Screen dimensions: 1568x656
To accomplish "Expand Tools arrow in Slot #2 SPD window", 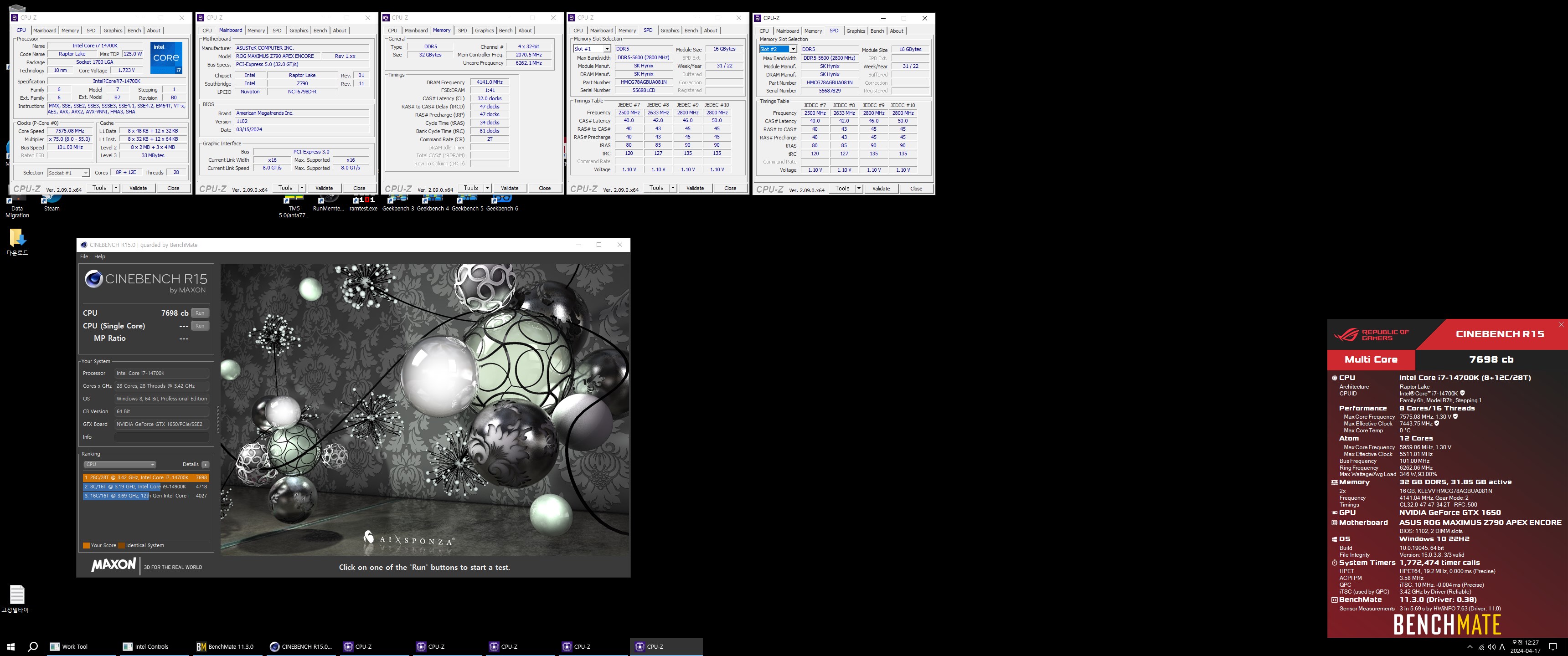I will point(859,189).
